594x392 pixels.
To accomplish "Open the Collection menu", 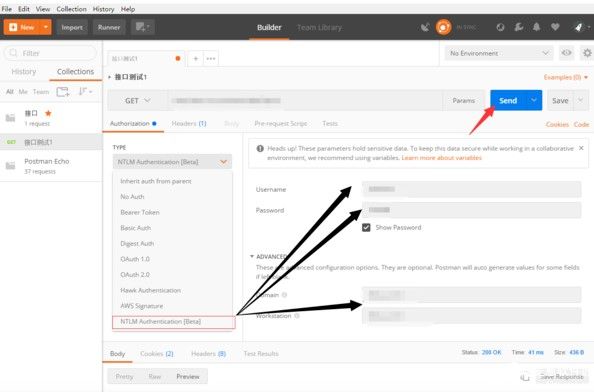I will click(72, 9).
